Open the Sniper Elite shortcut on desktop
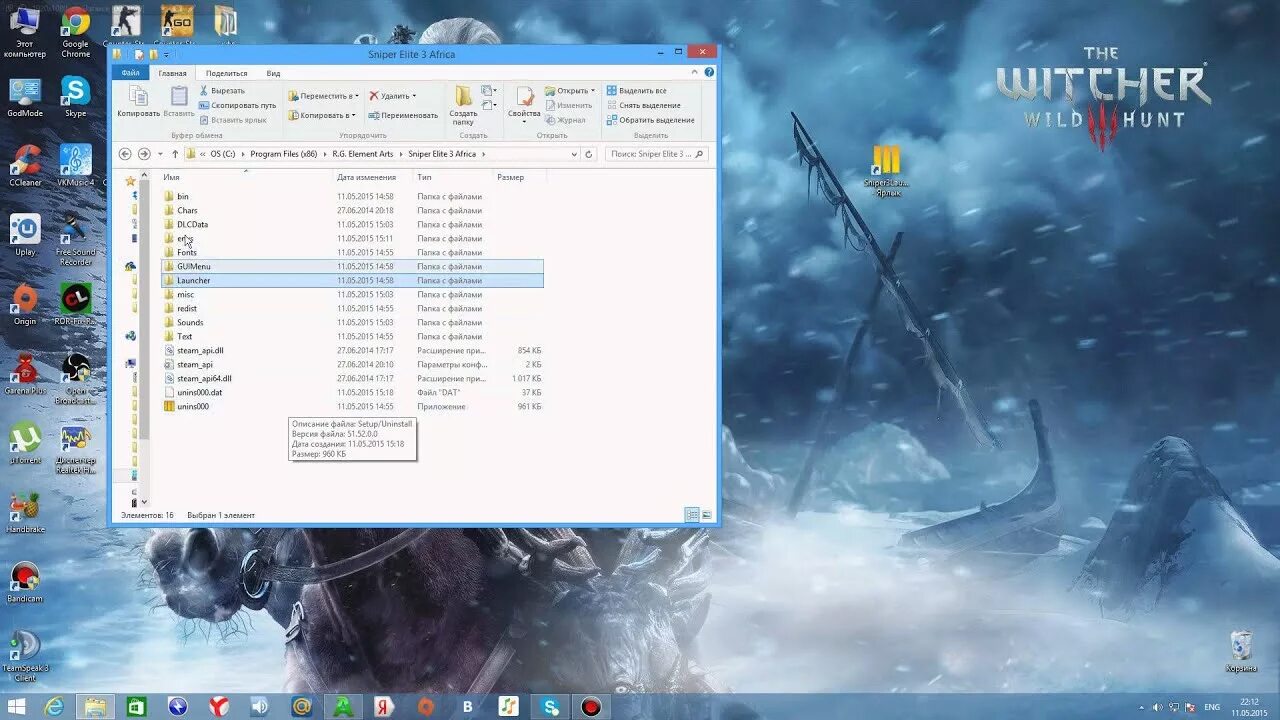The height and width of the screenshot is (720, 1280). click(x=886, y=171)
